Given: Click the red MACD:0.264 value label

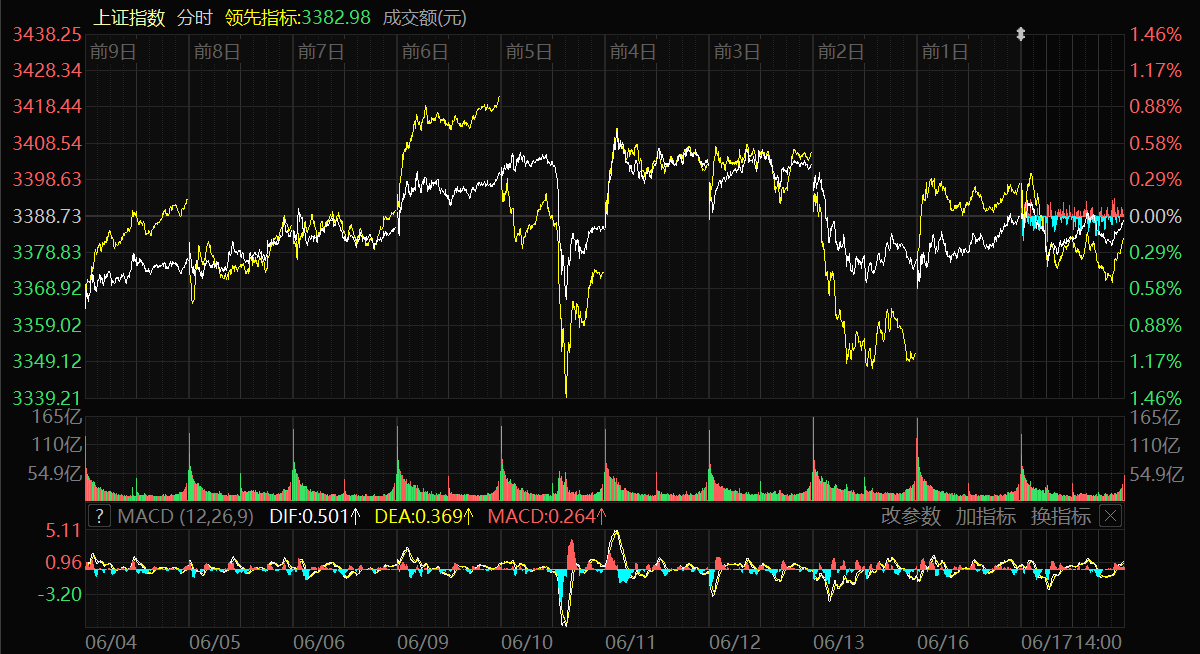Looking at the screenshot, I should pos(547,516).
